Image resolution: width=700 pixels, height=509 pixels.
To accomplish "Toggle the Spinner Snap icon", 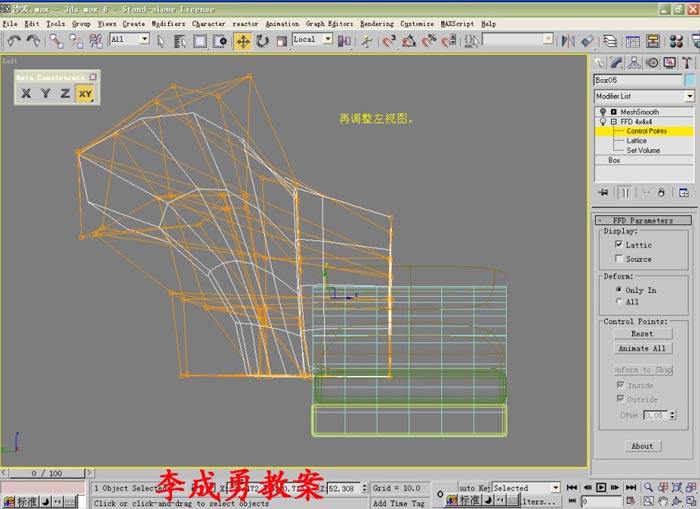I will tap(449, 41).
